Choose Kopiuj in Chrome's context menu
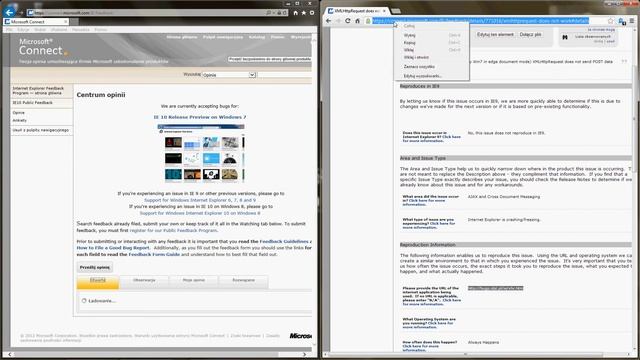This screenshot has height=360, width=640. pos(431,42)
